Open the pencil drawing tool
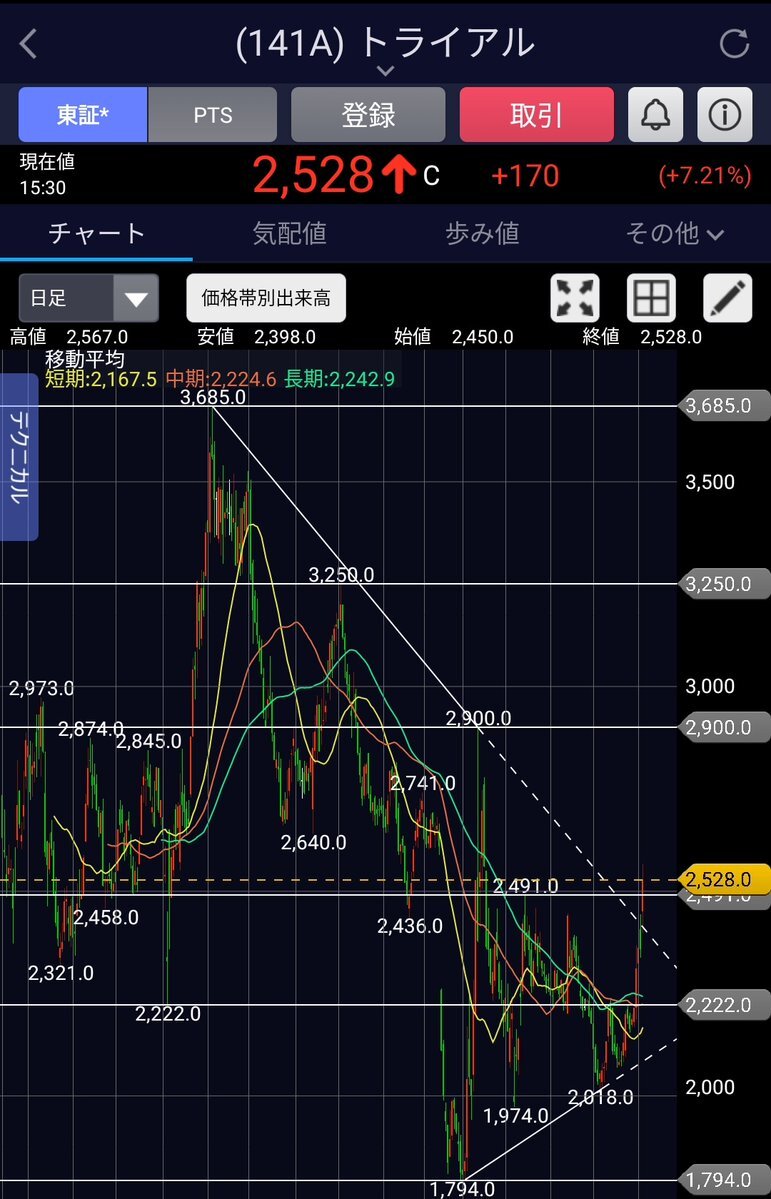Image resolution: width=771 pixels, height=1199 pixels. [x=727, y=298]
